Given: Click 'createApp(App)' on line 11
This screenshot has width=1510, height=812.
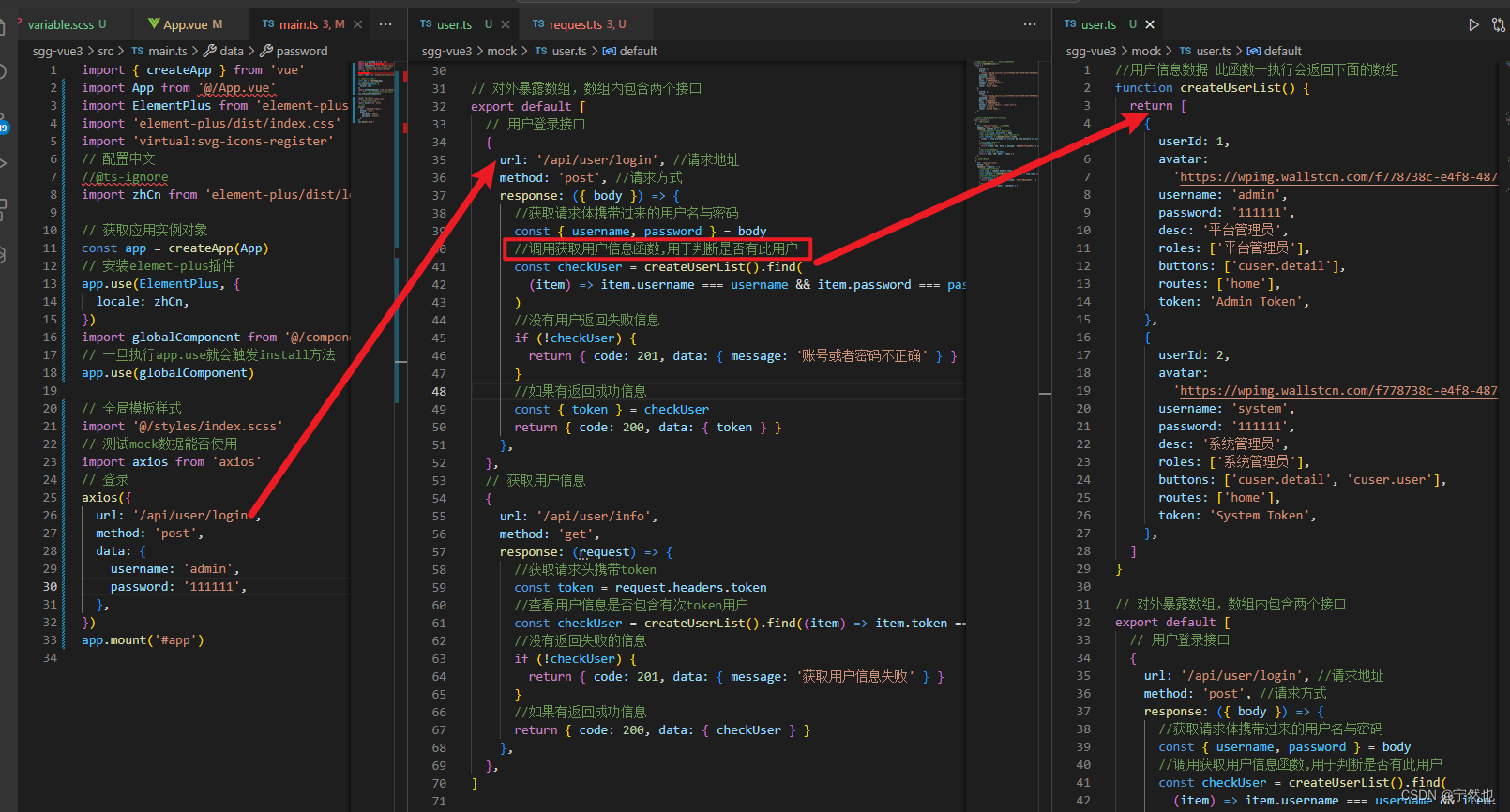Looking at the screenshot, I should point(219,248).
